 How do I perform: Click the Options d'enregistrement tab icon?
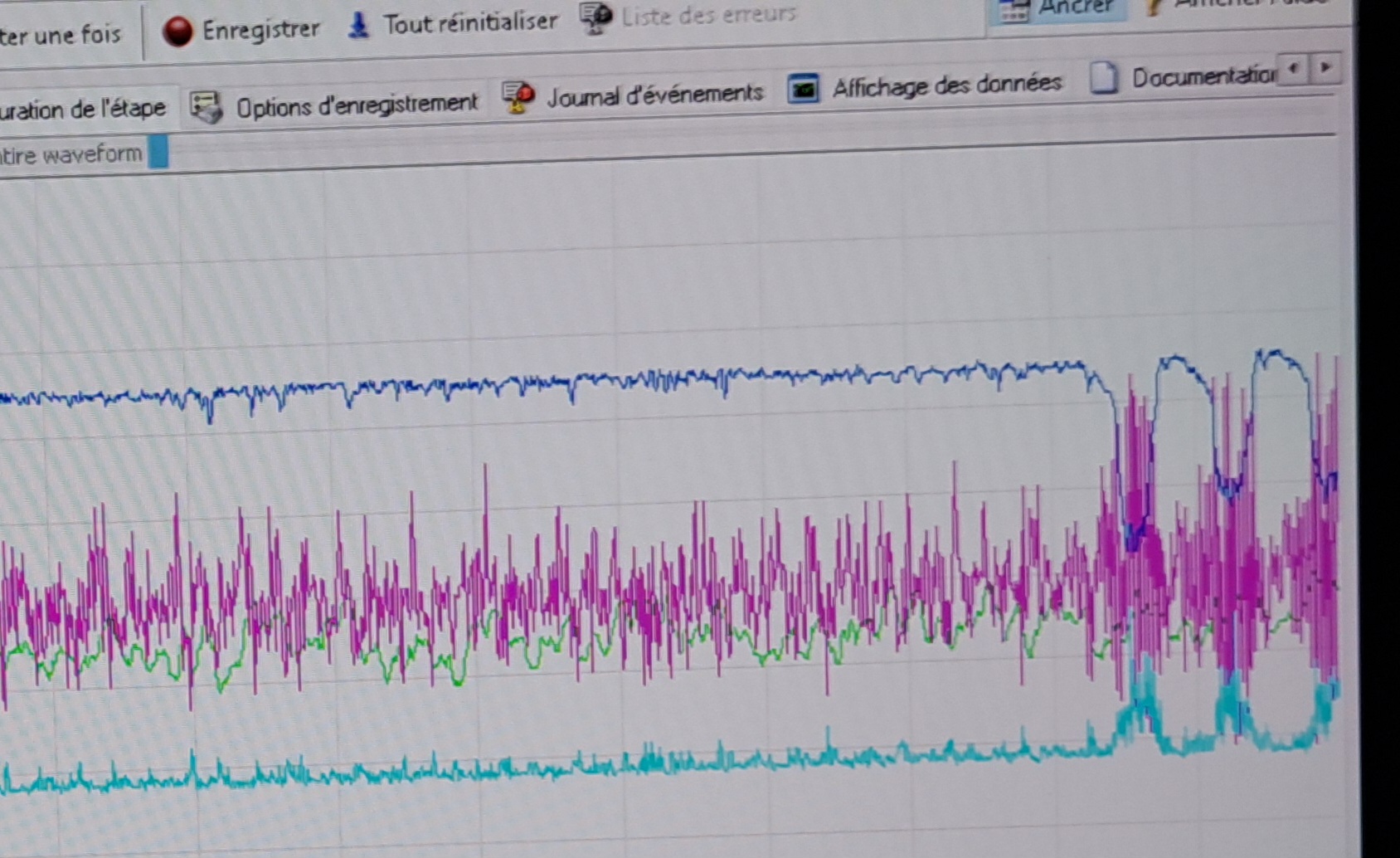[206, 107]
